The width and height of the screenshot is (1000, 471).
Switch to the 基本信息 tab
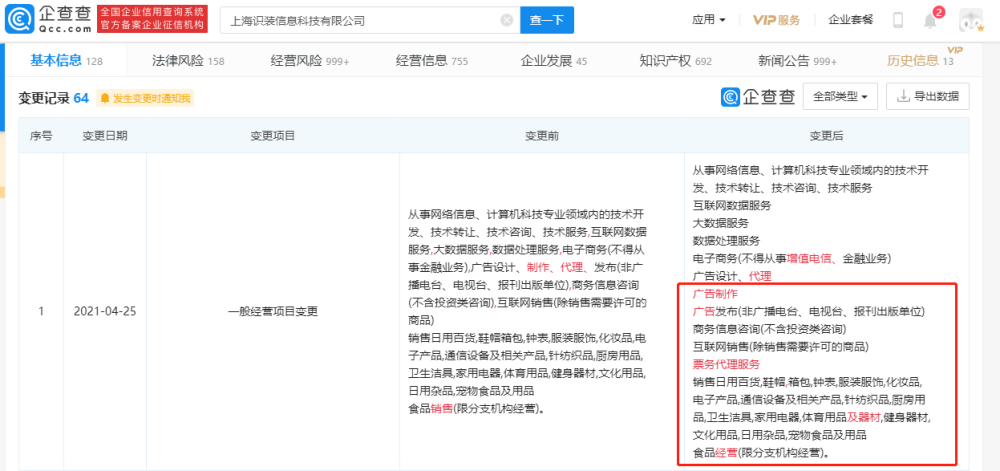pyautogui.click(x=66, y=61)
